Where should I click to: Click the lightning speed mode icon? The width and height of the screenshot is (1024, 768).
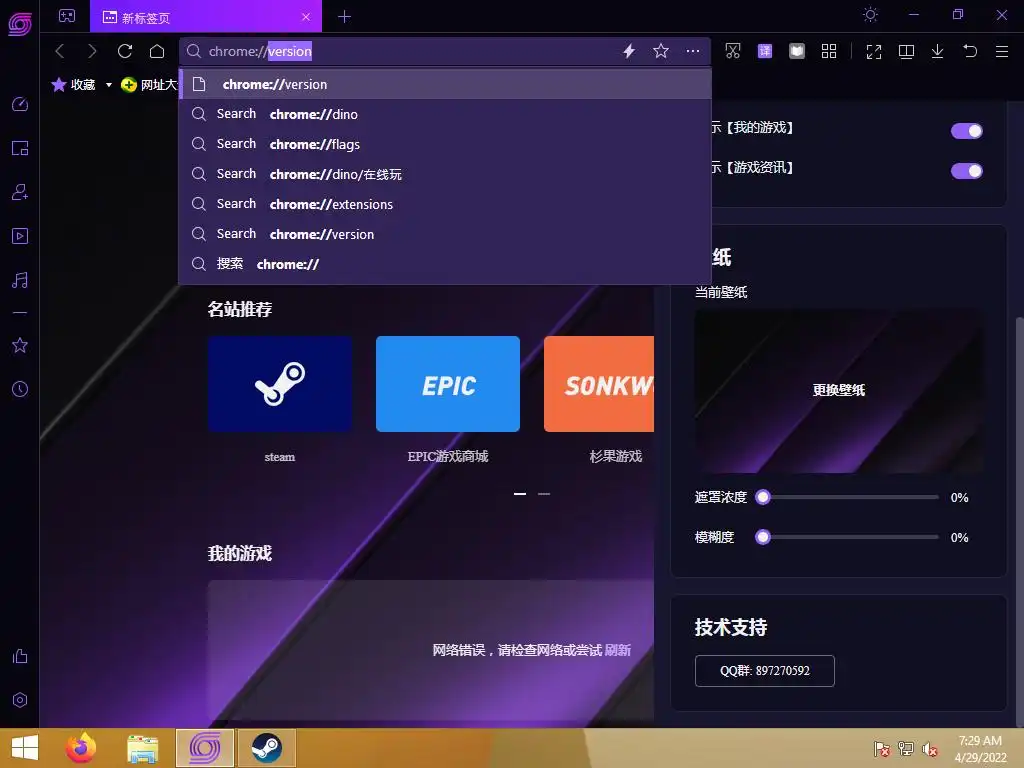click(x=629, y=51)
